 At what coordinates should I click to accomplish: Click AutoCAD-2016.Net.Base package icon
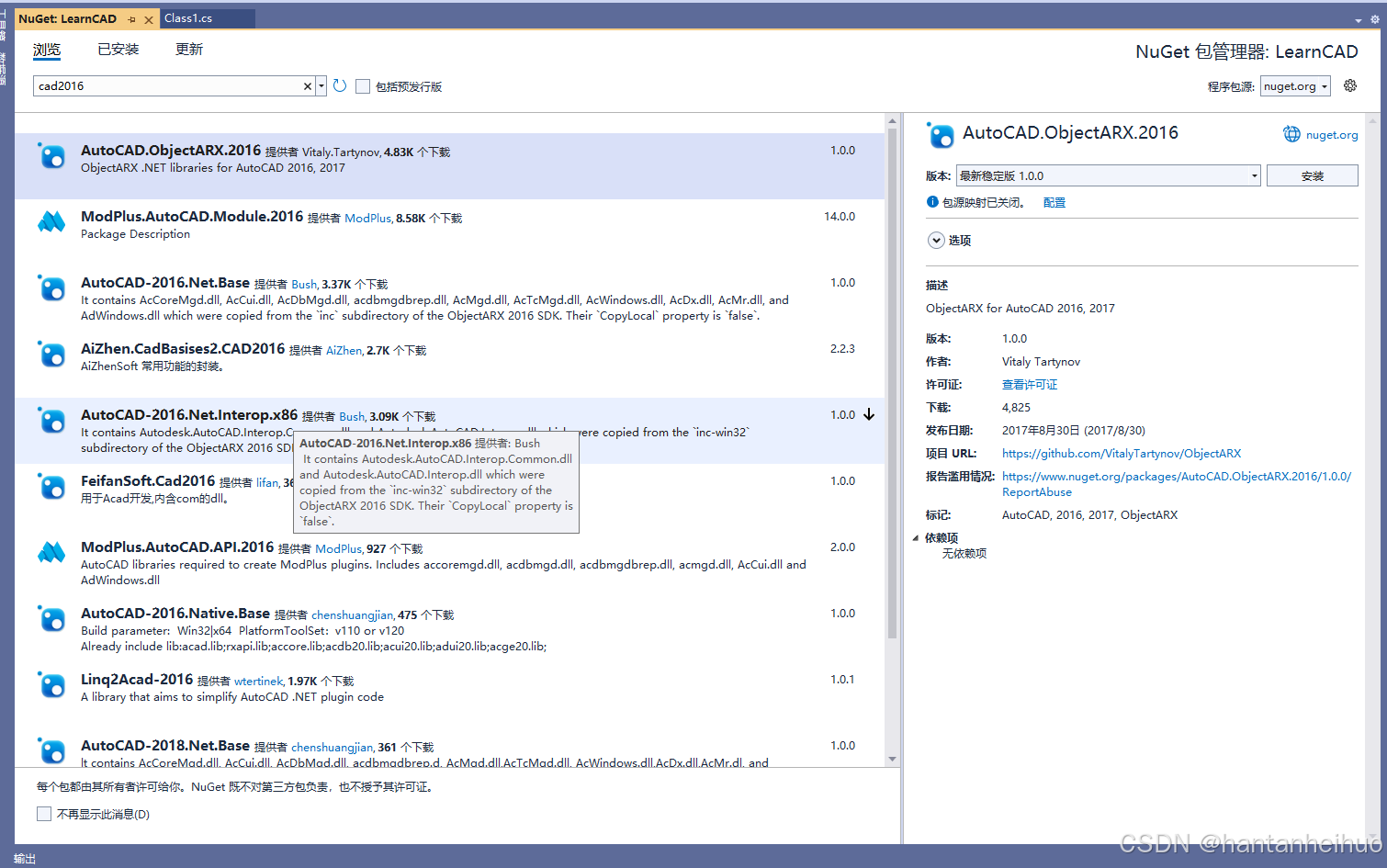pos(51,288)
